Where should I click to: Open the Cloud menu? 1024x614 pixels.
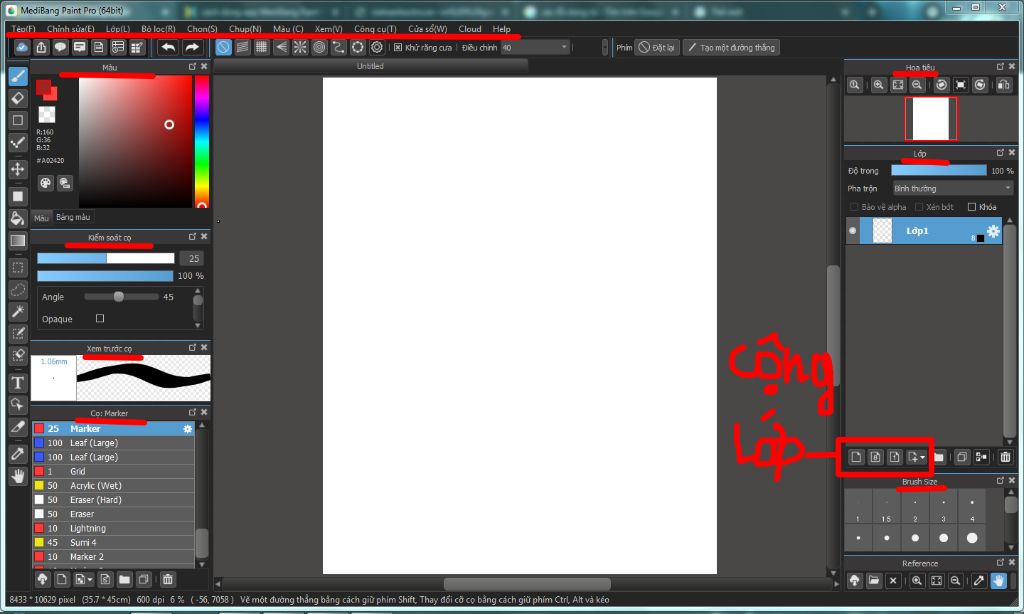click(470, 29)
